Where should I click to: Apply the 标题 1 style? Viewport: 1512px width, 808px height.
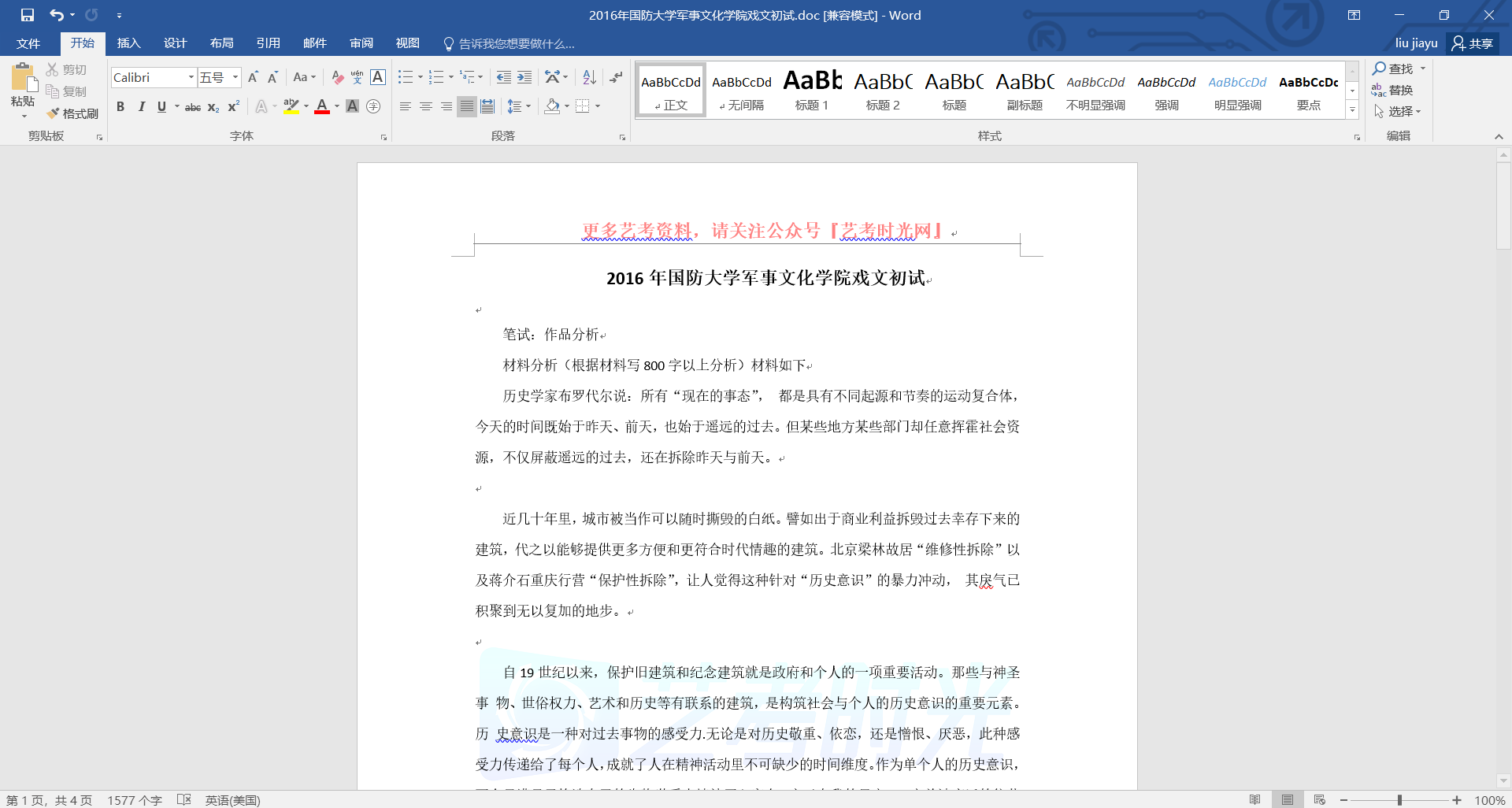[x=811, y=91]
